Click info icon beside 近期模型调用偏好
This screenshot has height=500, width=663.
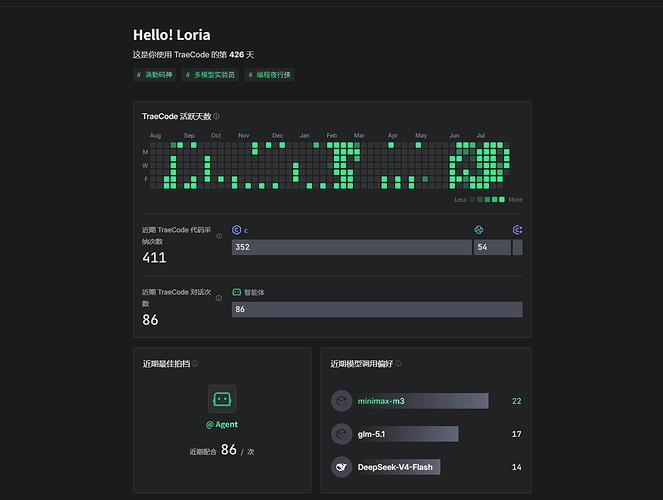[398, 363]
